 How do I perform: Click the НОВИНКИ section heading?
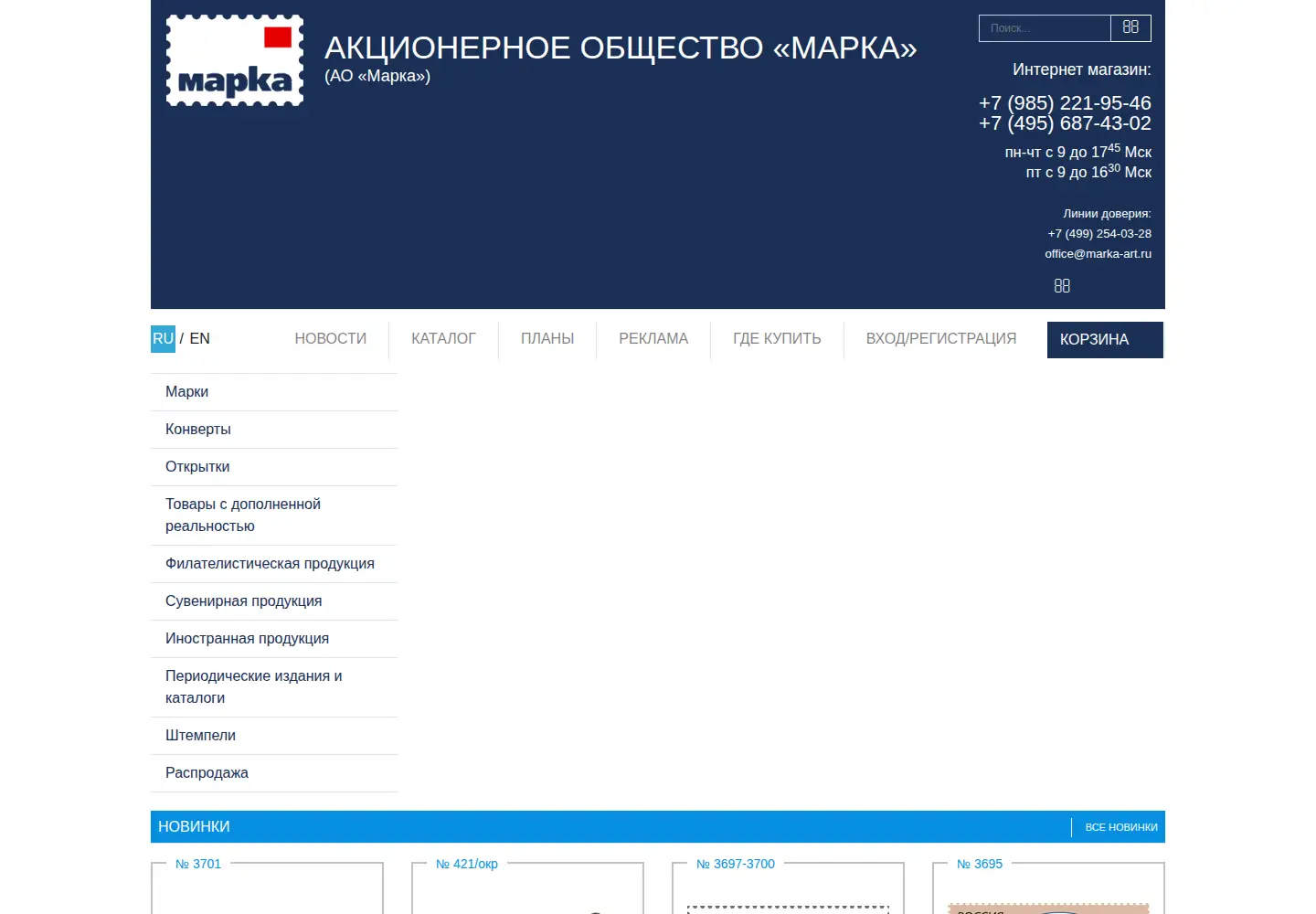point(194,826)
